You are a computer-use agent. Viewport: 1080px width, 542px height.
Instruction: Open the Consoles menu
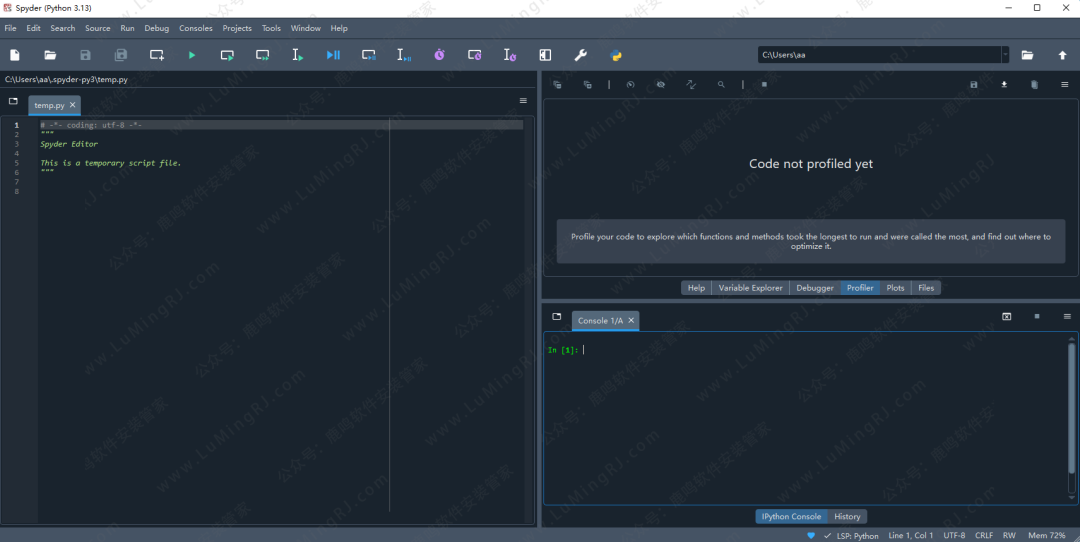click(196, 28)
